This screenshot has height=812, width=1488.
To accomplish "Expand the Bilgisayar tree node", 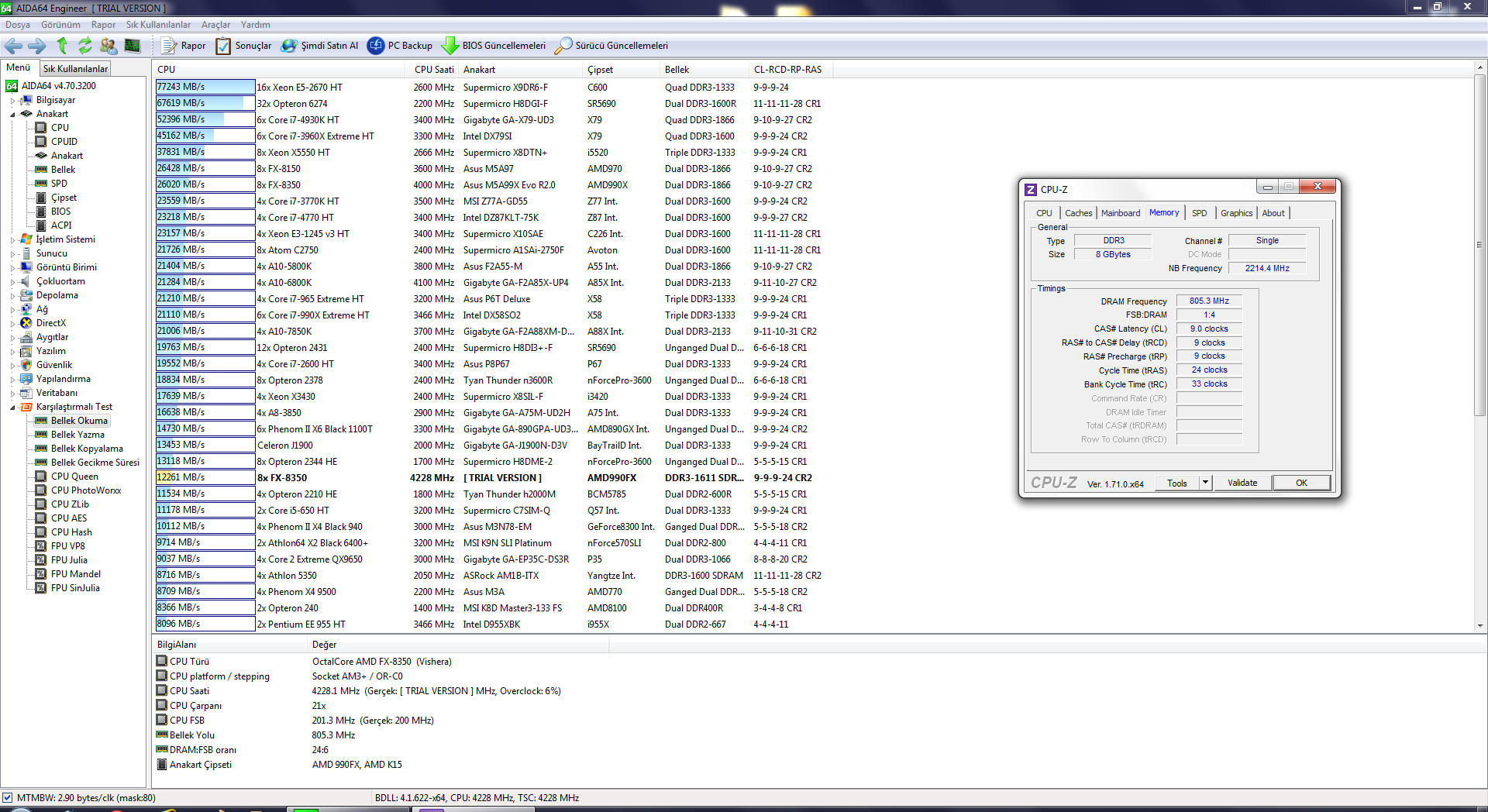I will click(12, 101).
